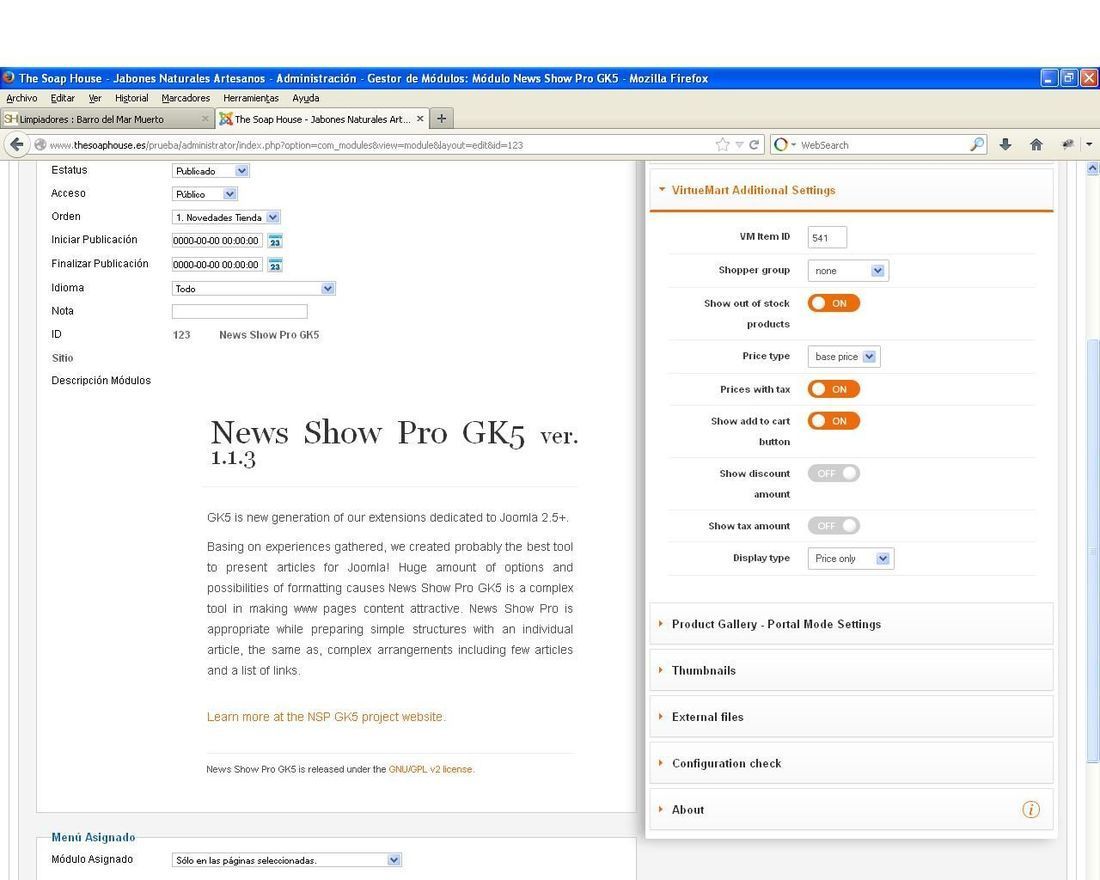The height and width of the screenshot is (880, 1100).
Task: Click the info icon in About panel
Action: (1031, 810)
